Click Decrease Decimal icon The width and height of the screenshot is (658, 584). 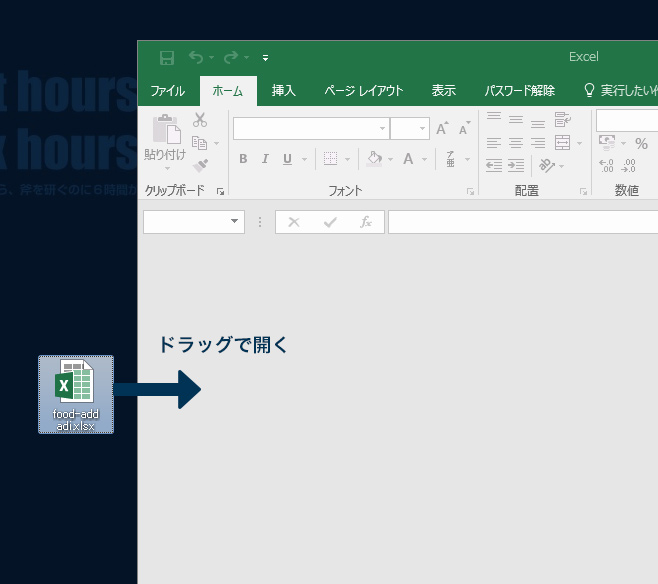629,166
